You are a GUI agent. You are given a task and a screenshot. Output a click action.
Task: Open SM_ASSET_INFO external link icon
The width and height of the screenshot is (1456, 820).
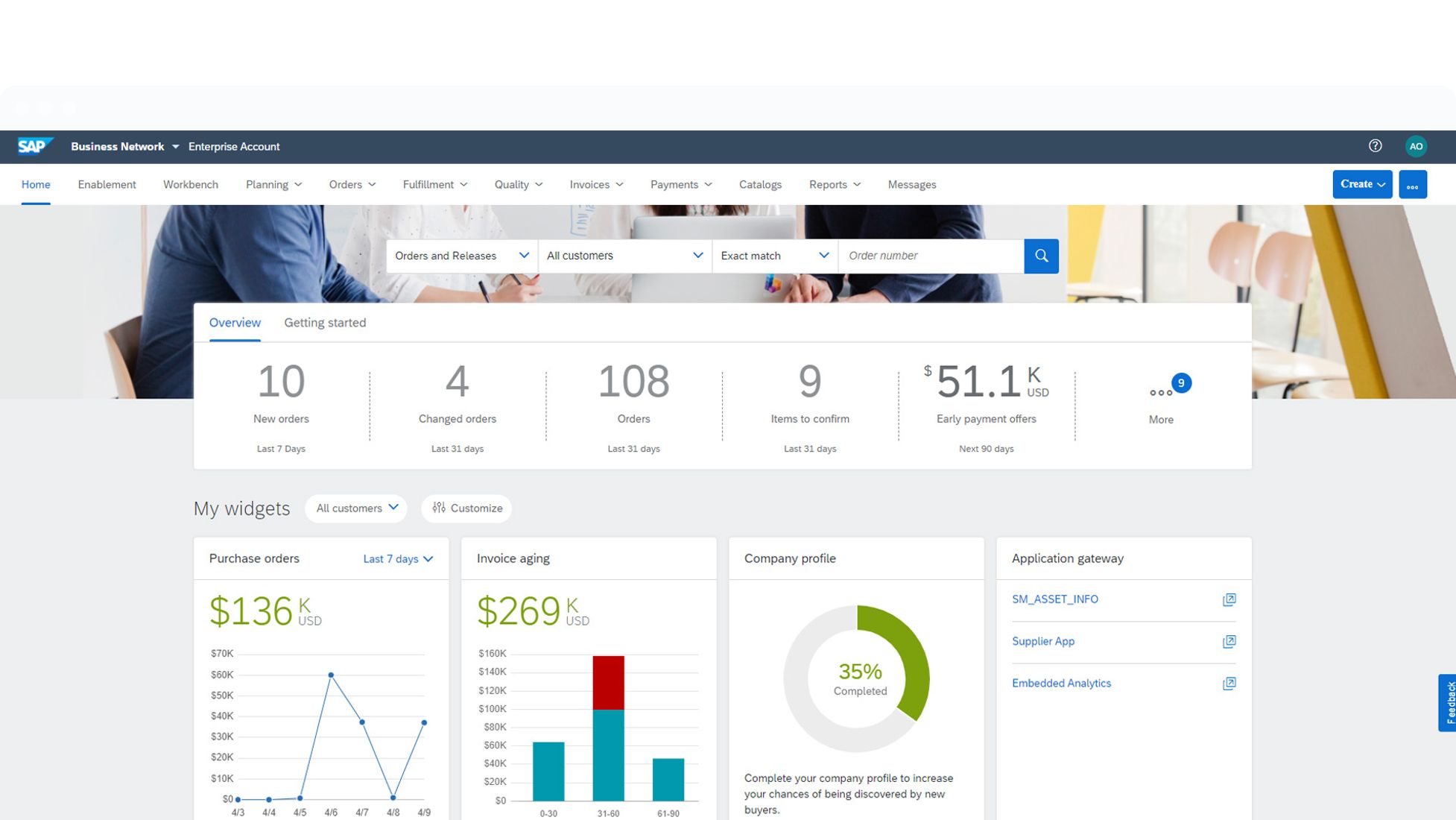(1229, 600)
